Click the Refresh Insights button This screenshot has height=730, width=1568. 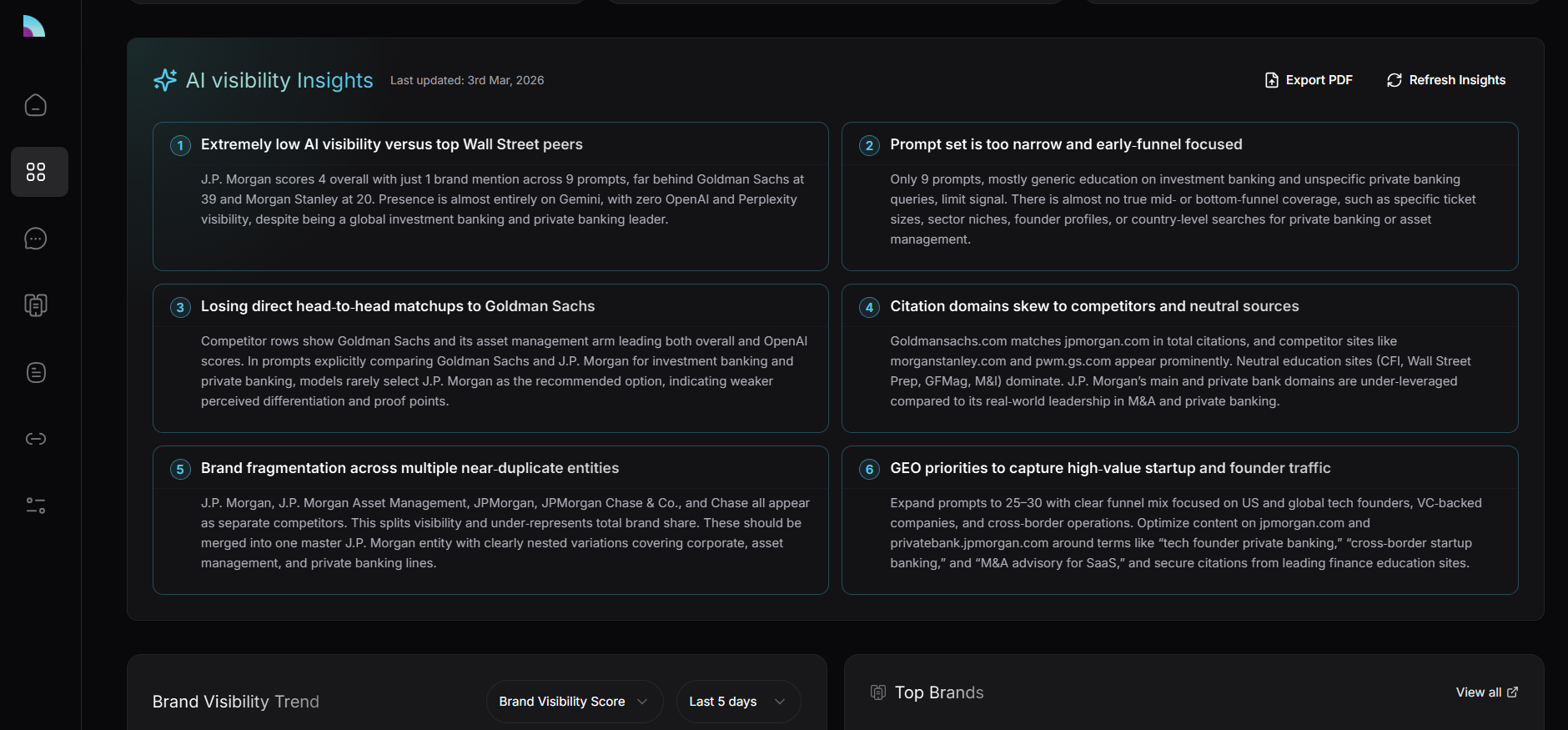1446,80
